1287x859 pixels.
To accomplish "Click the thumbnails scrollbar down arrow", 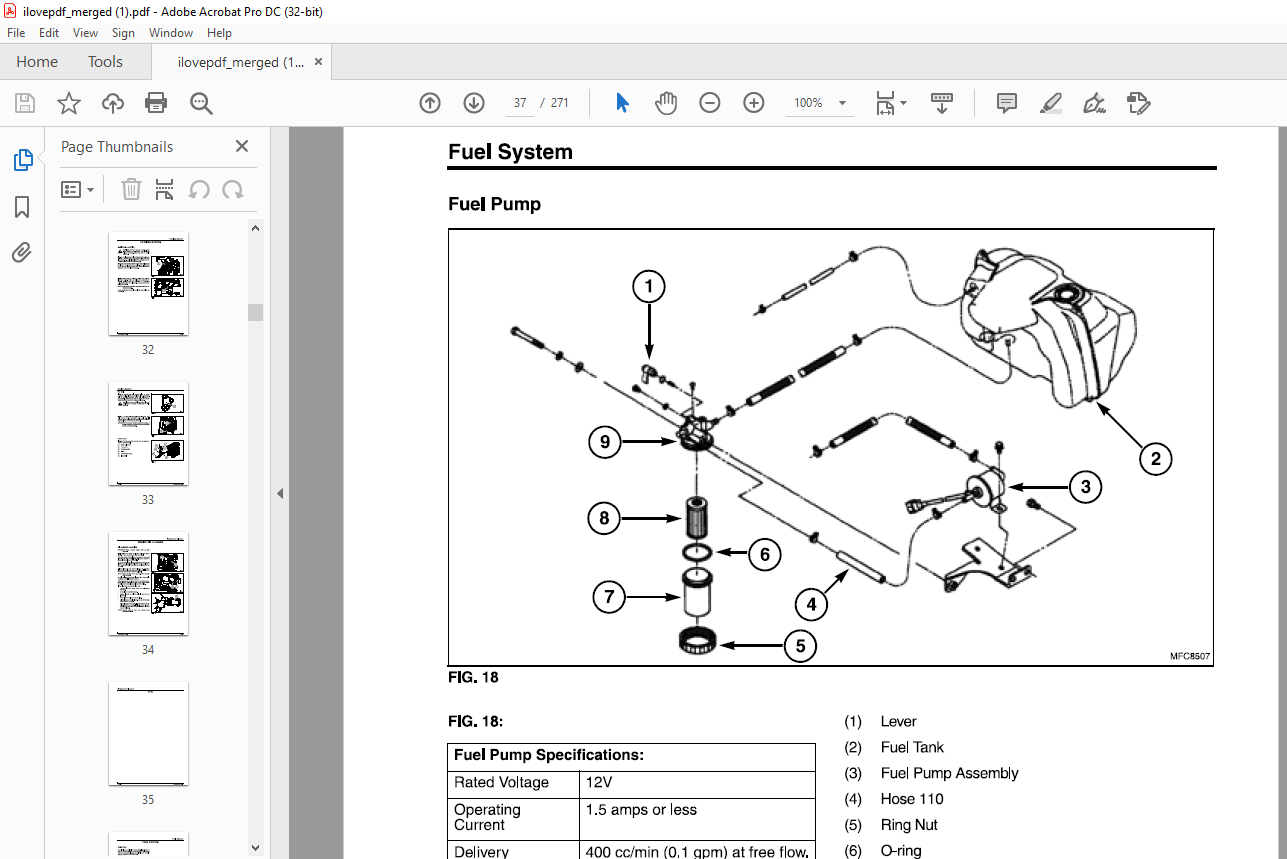I will [255, 849].
